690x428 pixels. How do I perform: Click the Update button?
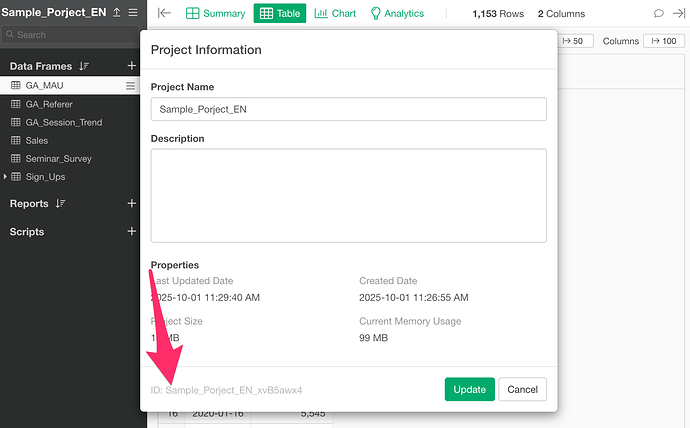click(469, 389)
